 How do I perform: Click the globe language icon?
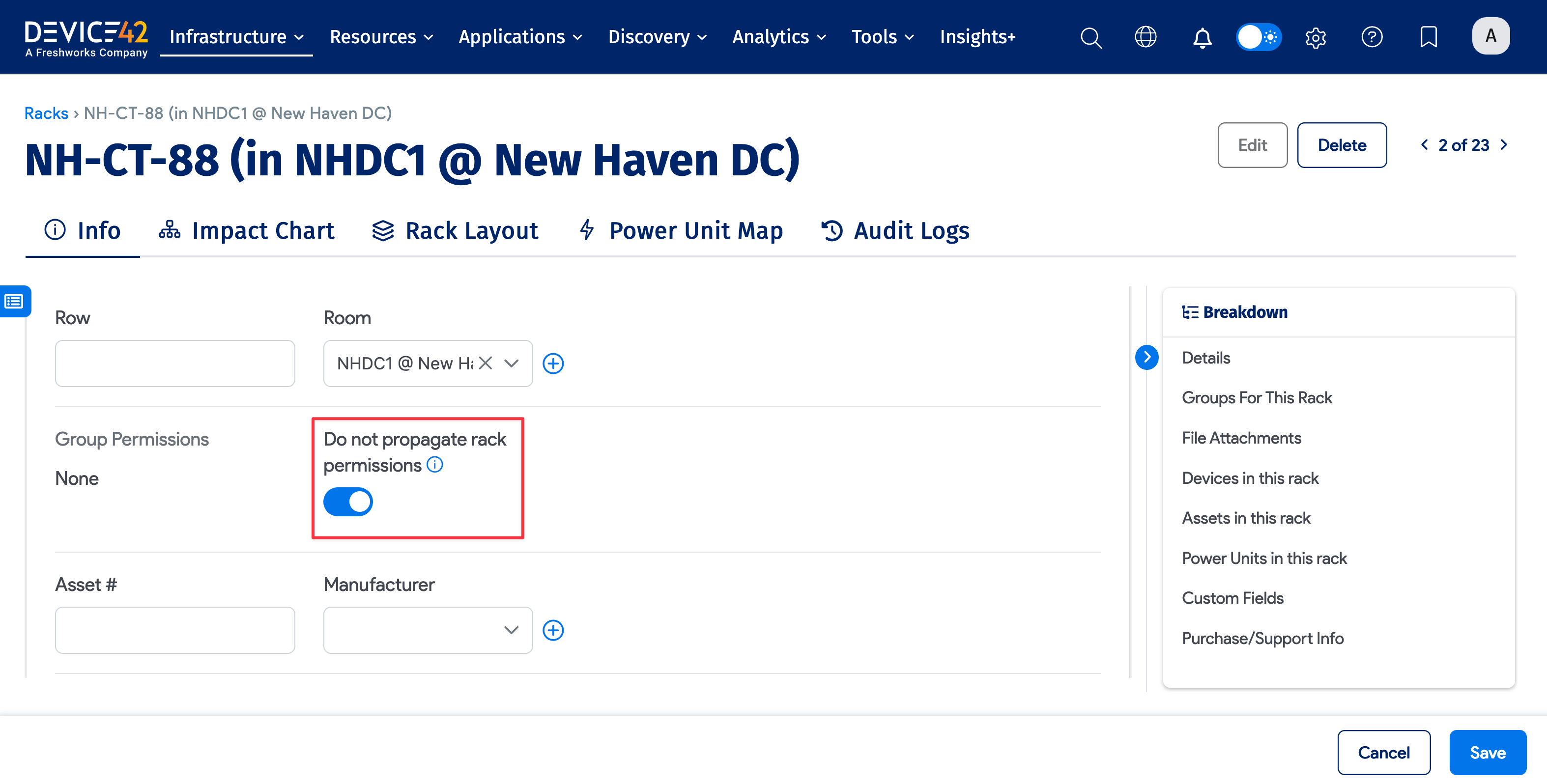tap(1145, 37)
